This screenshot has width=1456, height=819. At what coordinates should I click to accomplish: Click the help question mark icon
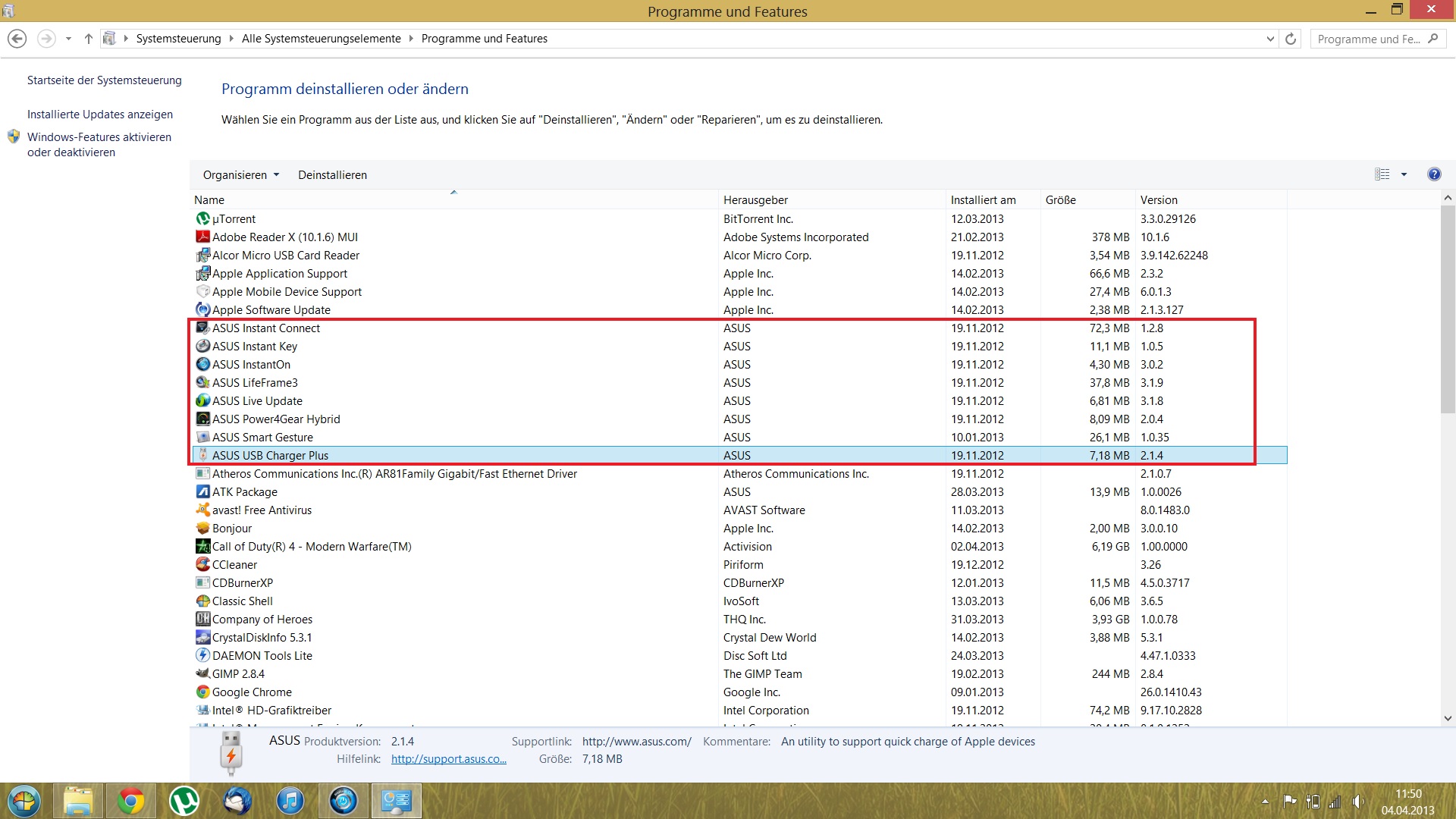[x=1434, y=174]
